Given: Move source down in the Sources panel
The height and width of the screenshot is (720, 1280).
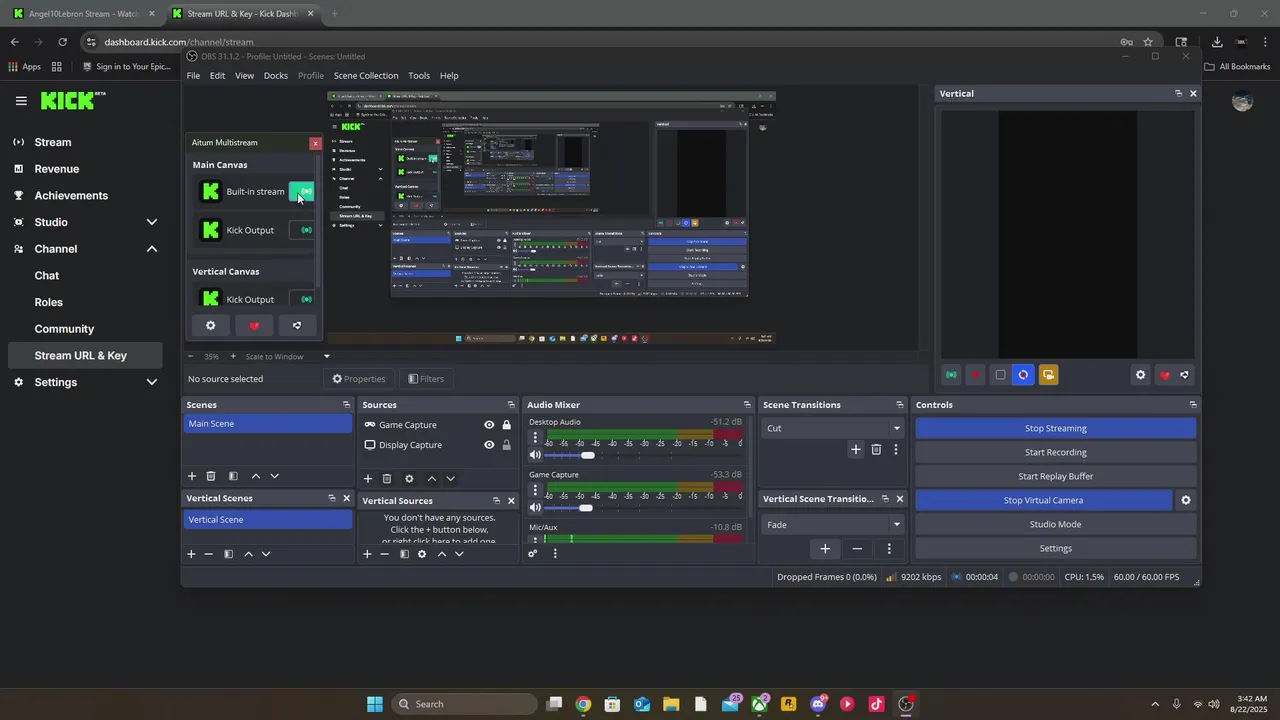Looking at the screenshot, I should [451, 479].
